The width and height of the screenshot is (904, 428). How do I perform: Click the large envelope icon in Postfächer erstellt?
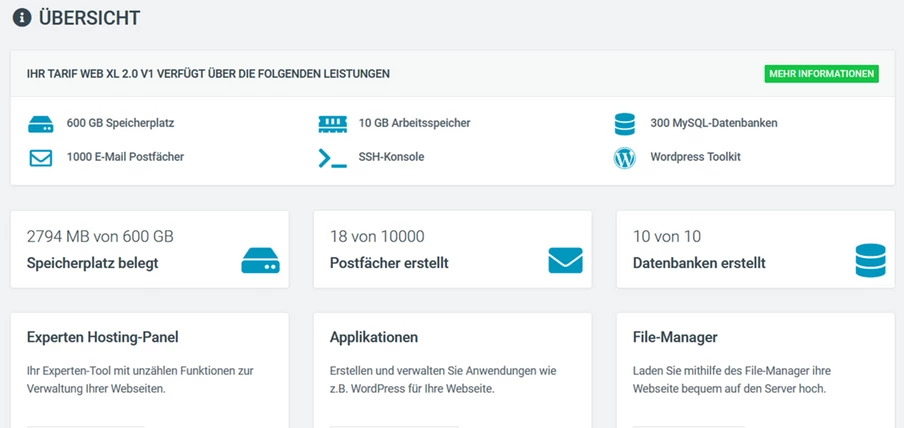[565, 260]
